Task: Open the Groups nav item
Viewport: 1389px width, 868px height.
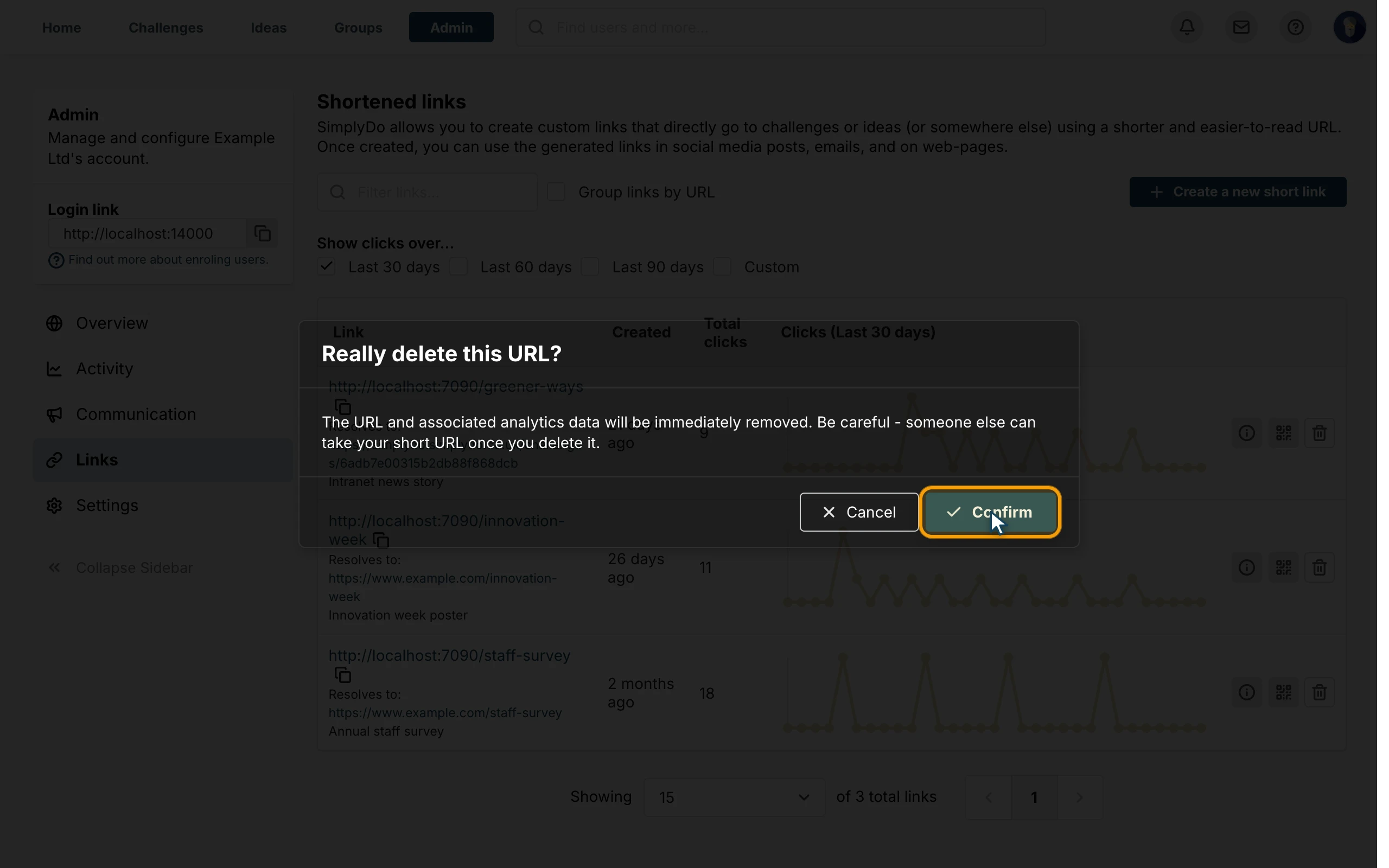Action: click(358, 28)
